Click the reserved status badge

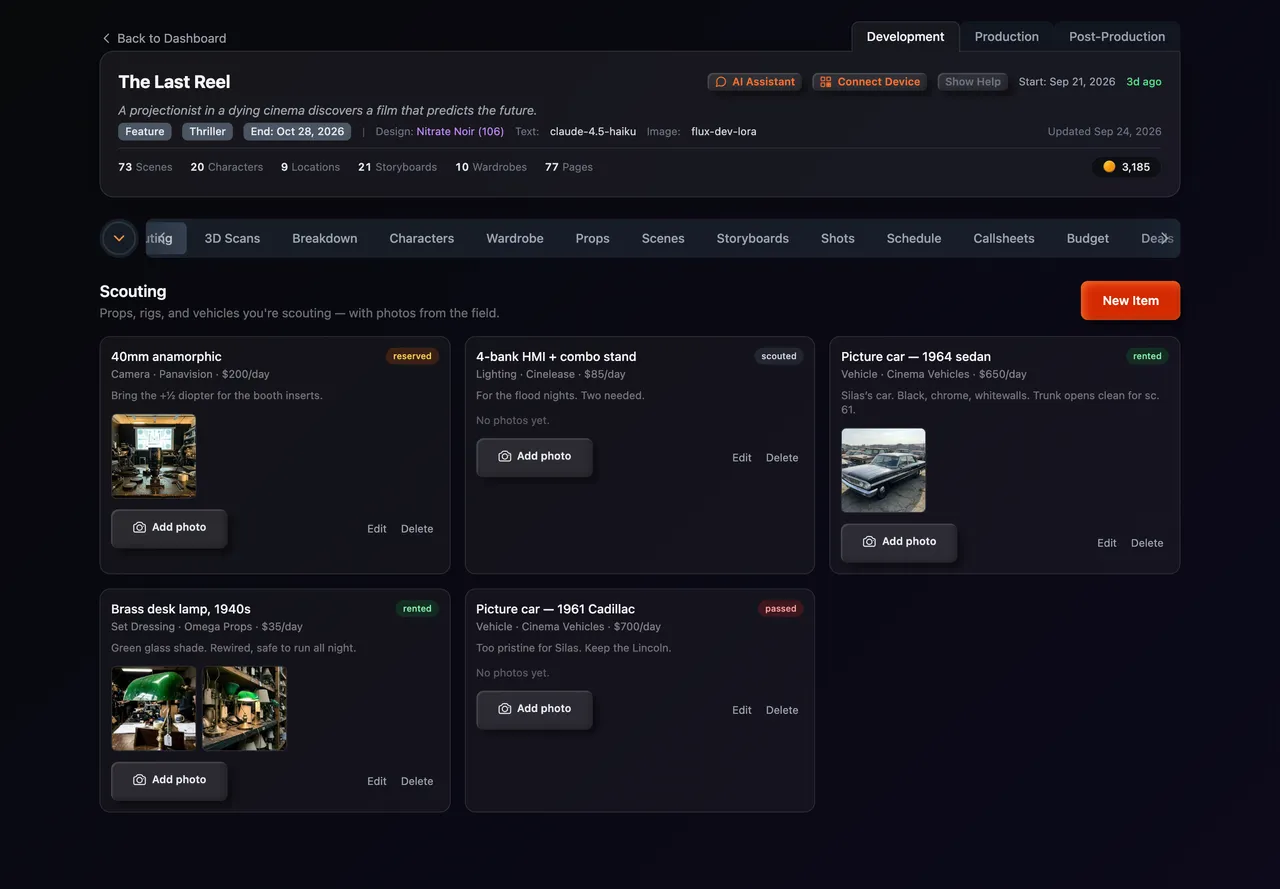[x=412, y=356]
